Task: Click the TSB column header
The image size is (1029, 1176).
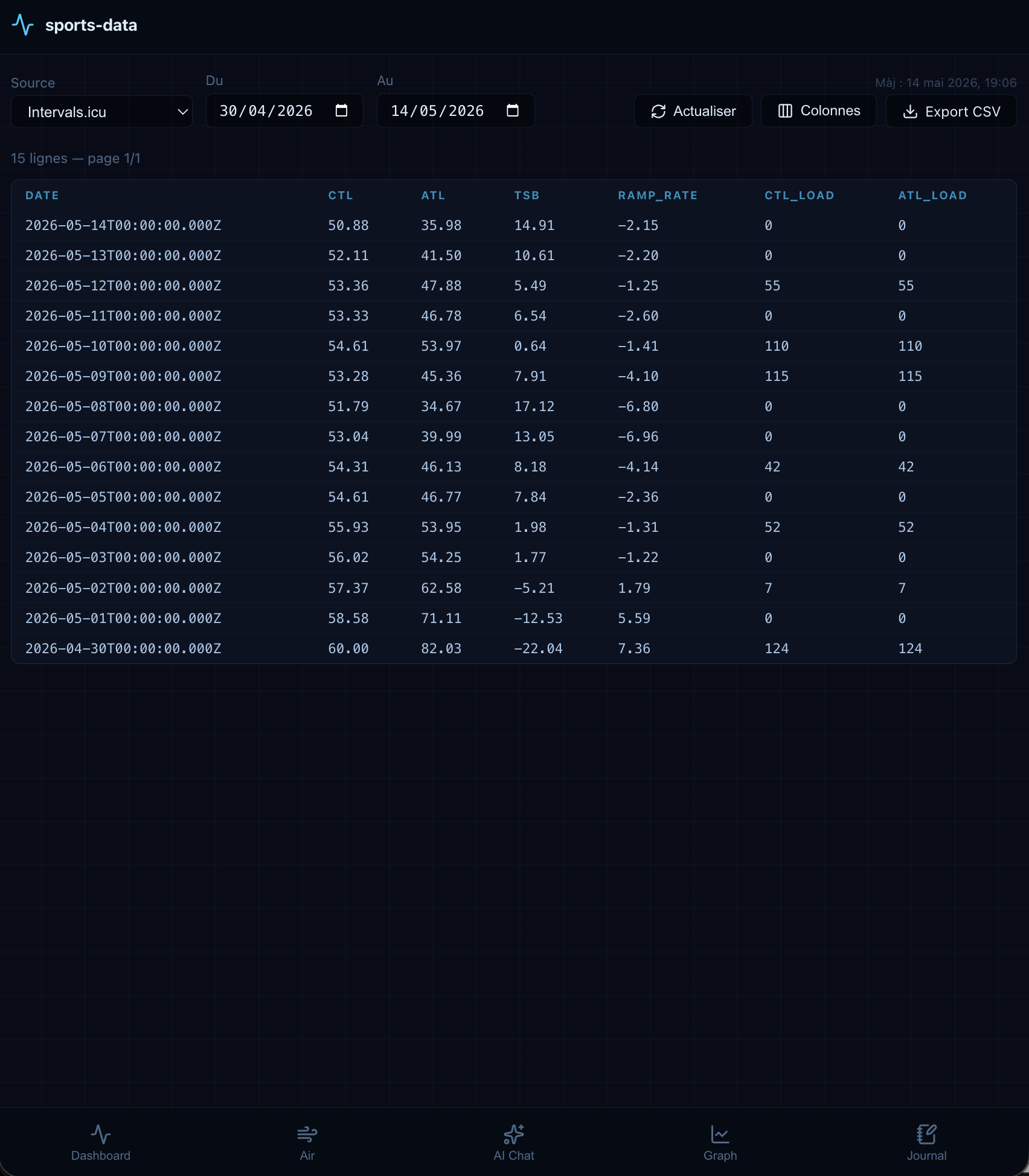Action: point(527,196)
